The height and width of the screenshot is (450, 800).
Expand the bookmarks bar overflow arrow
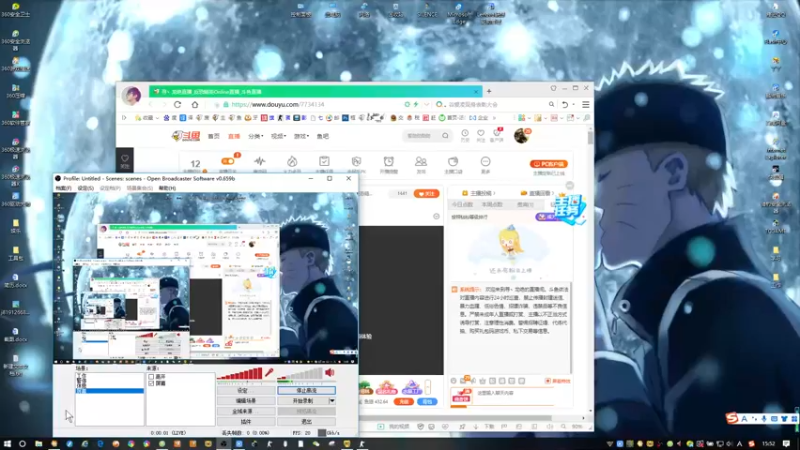[494, 118]
